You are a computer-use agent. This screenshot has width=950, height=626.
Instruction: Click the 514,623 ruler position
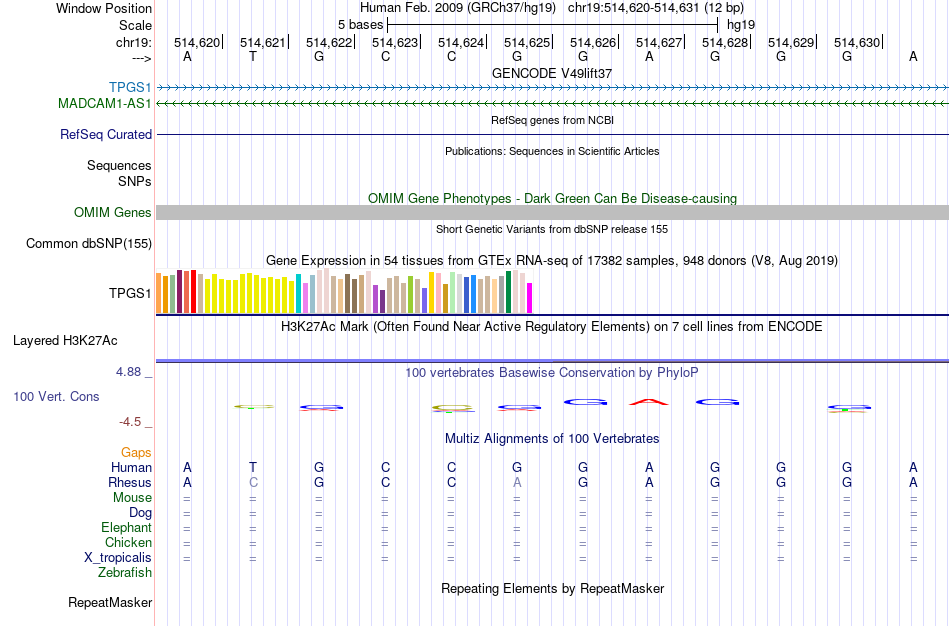pos(395,42)
